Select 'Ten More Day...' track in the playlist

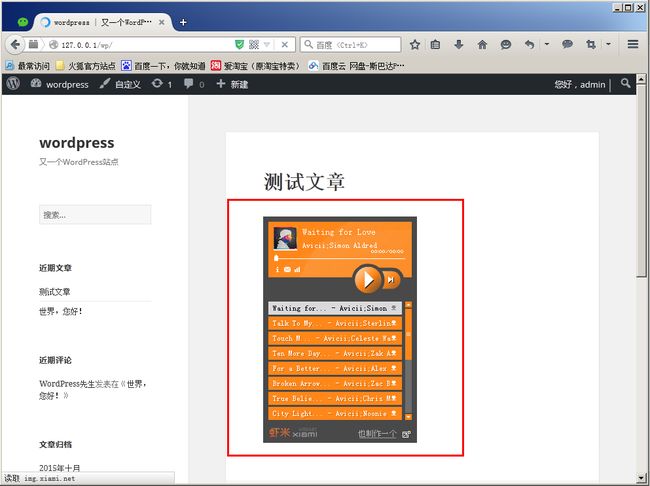(335, 353)
